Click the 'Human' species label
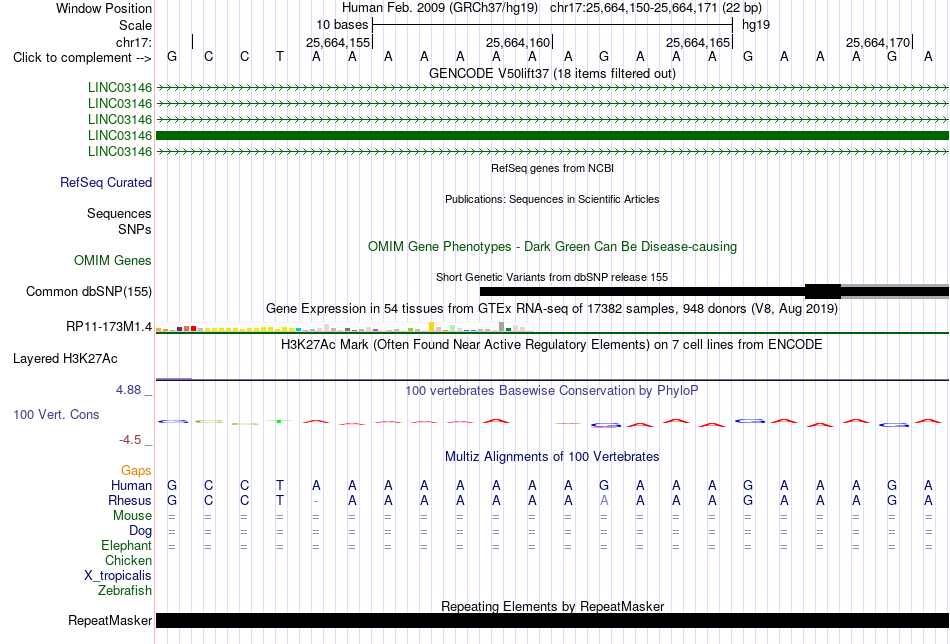 (x=131, y=485)
